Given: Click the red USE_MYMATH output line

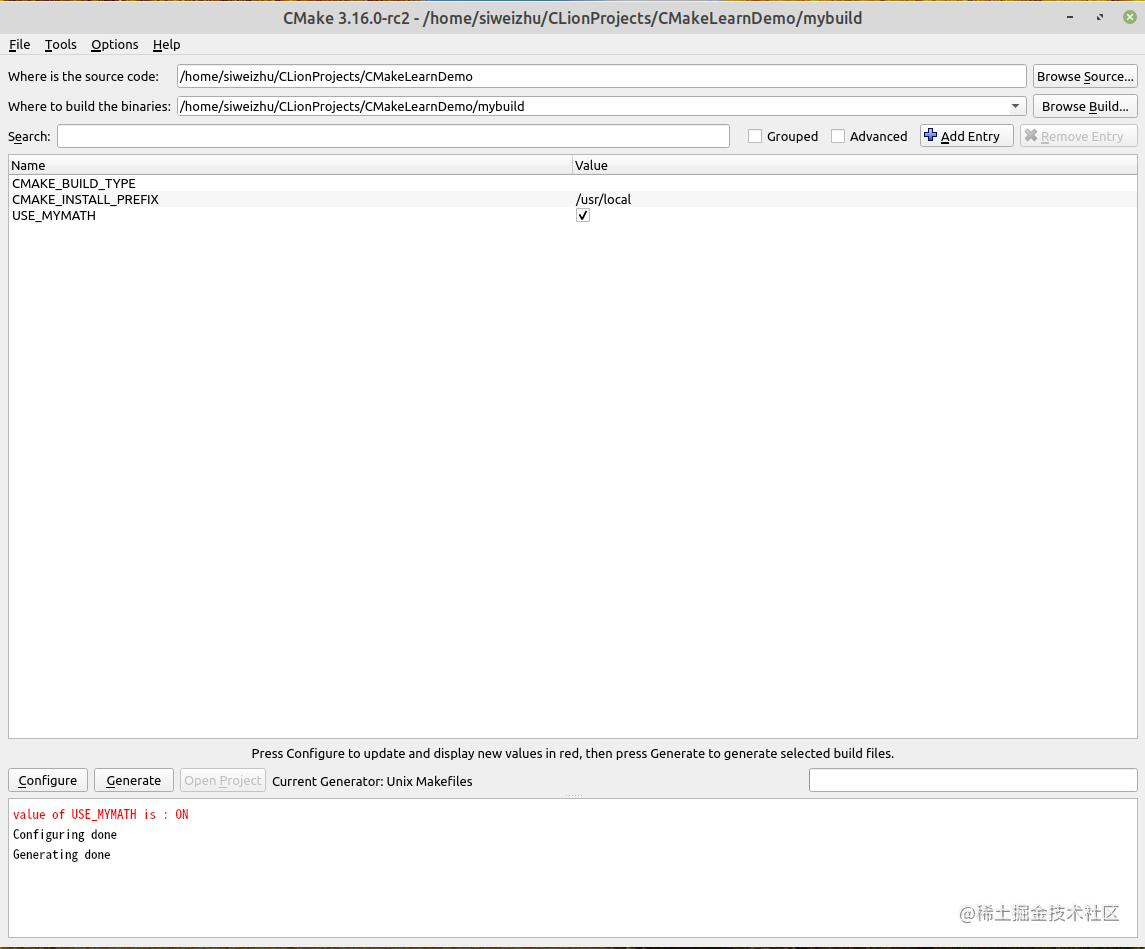Looking at the screenshot, I should (101, 815).
